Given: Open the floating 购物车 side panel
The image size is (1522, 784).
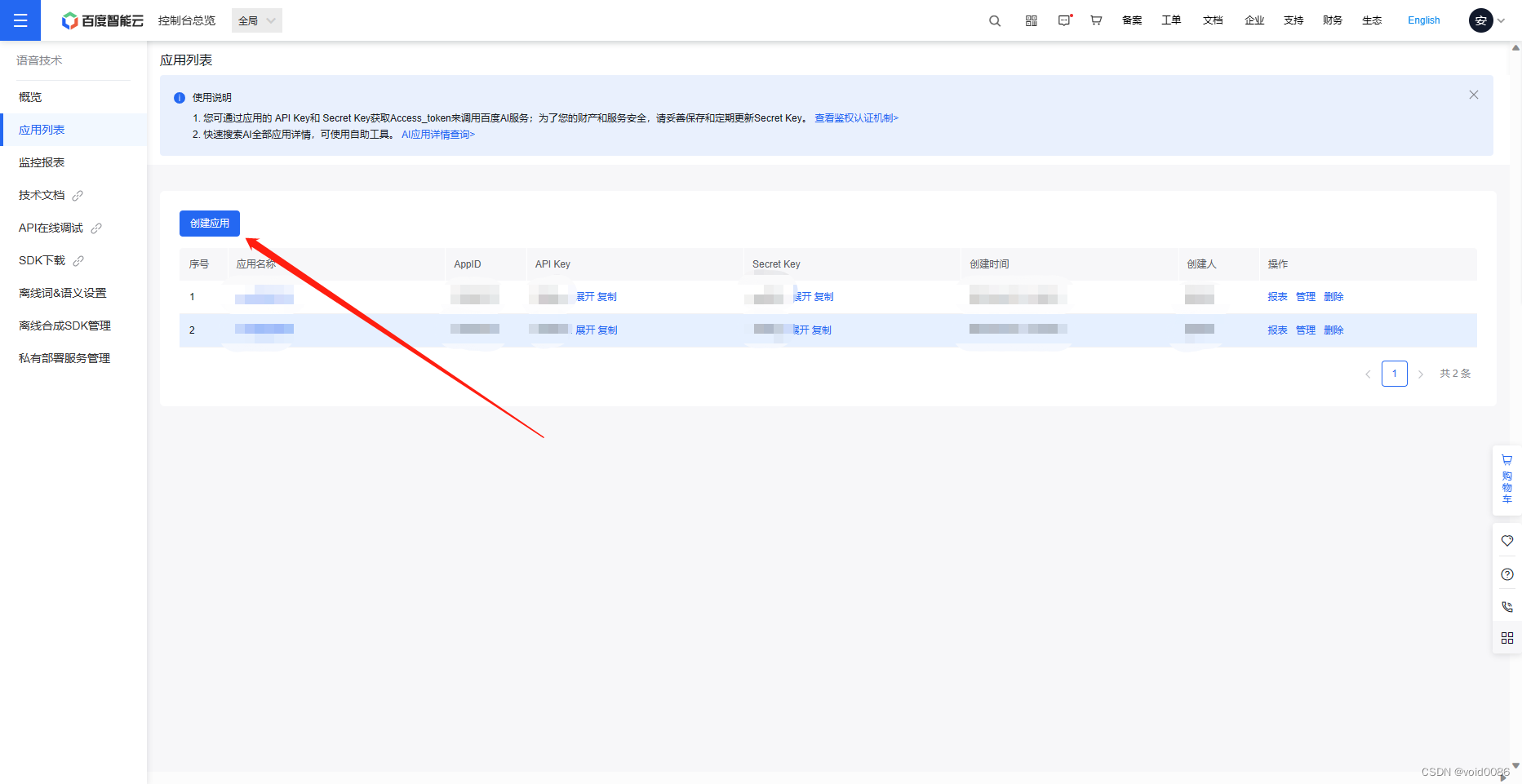Looking at the screenshot, I should (1506, 480).
